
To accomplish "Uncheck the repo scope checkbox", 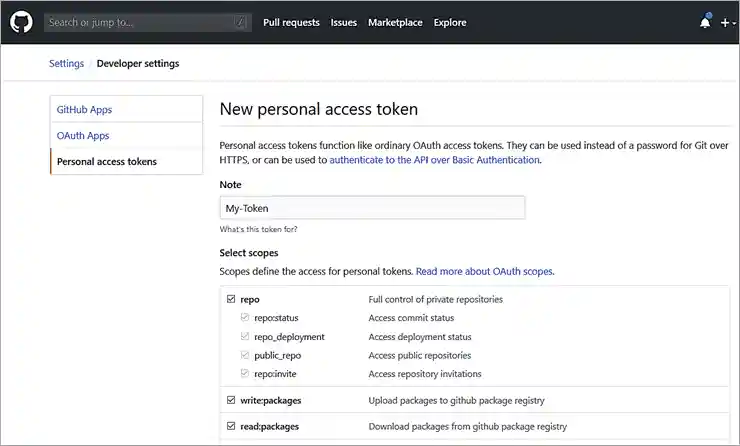I will coord(231,299).
